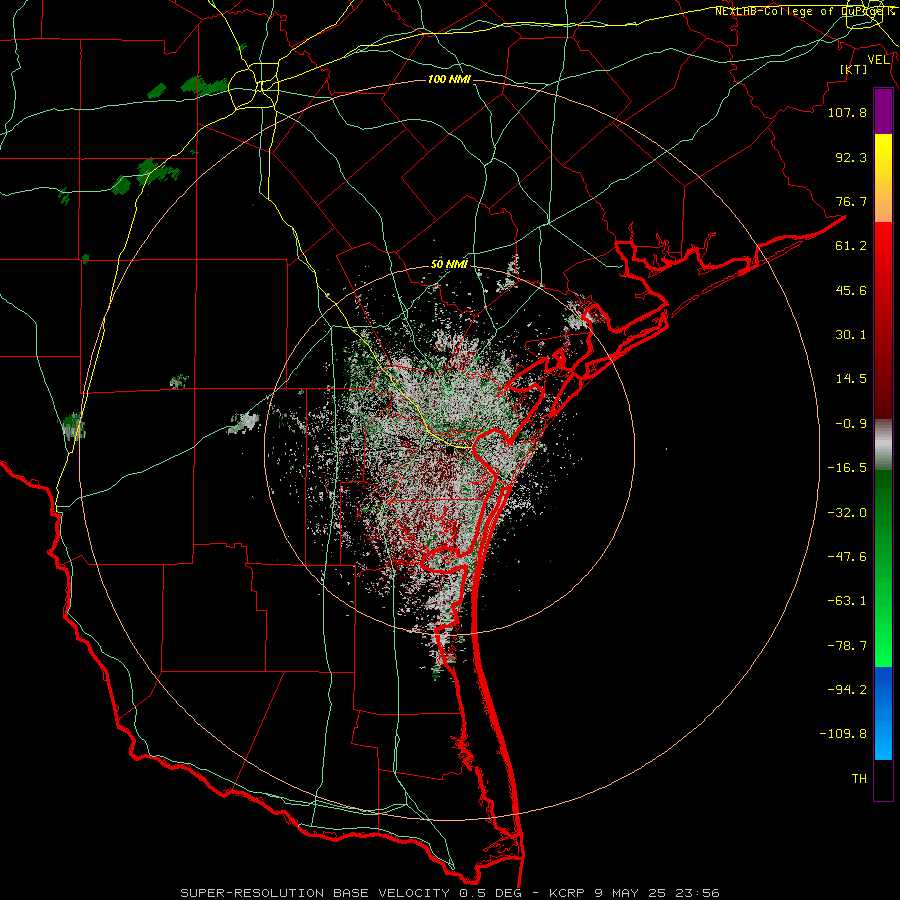The height and width of the screenshot is (900, 900).
Task: Select the 45.6 scale value
Action: pos(851,290)
